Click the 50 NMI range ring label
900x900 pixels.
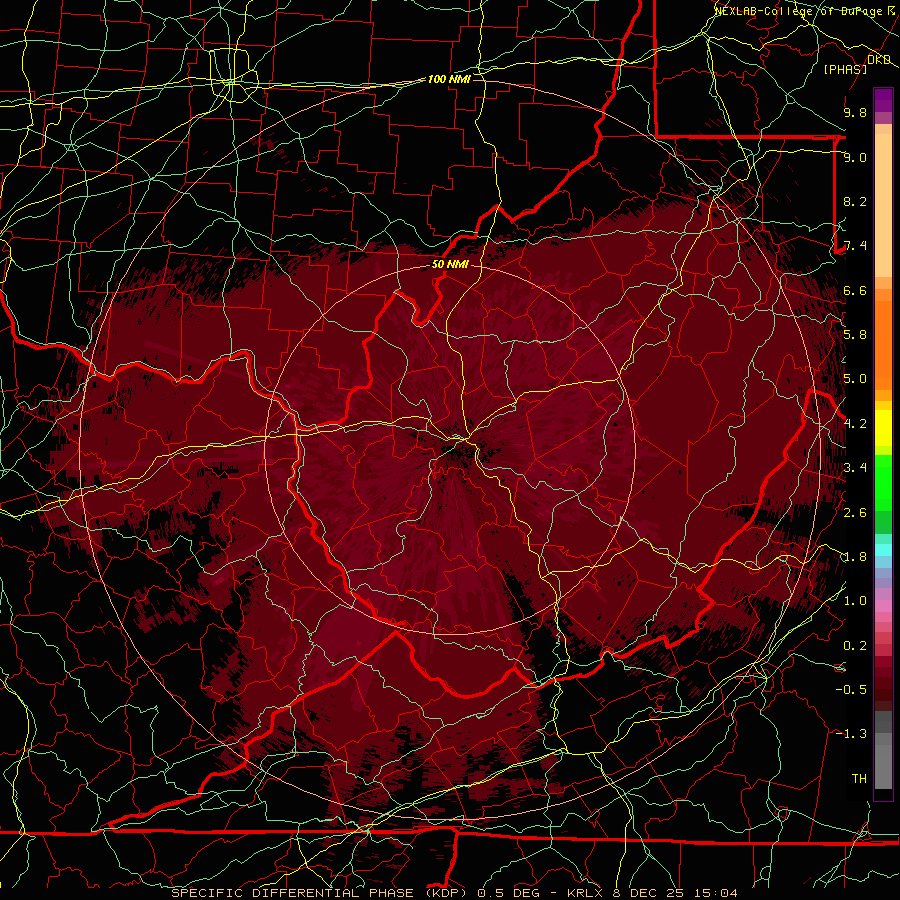450,265
